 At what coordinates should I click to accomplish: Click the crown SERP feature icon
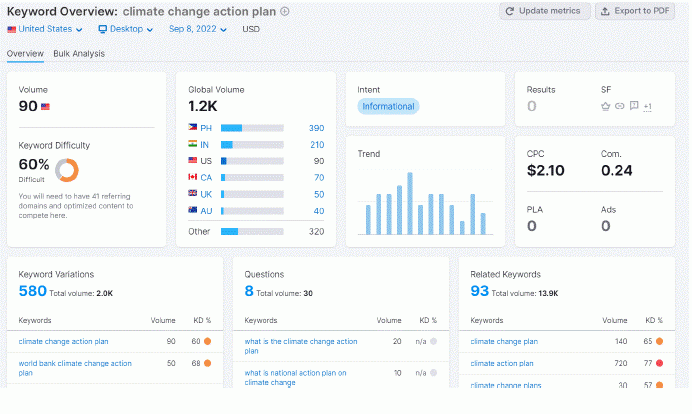[x=606, y=106]
